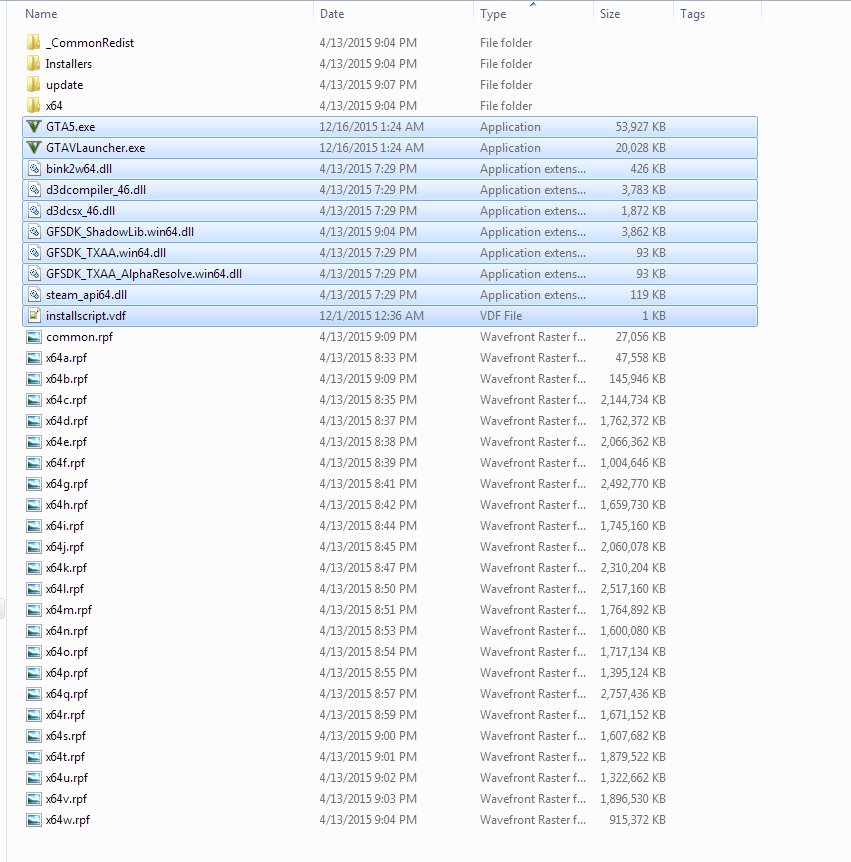Click the common.rpf file icon

click(34, 337)
